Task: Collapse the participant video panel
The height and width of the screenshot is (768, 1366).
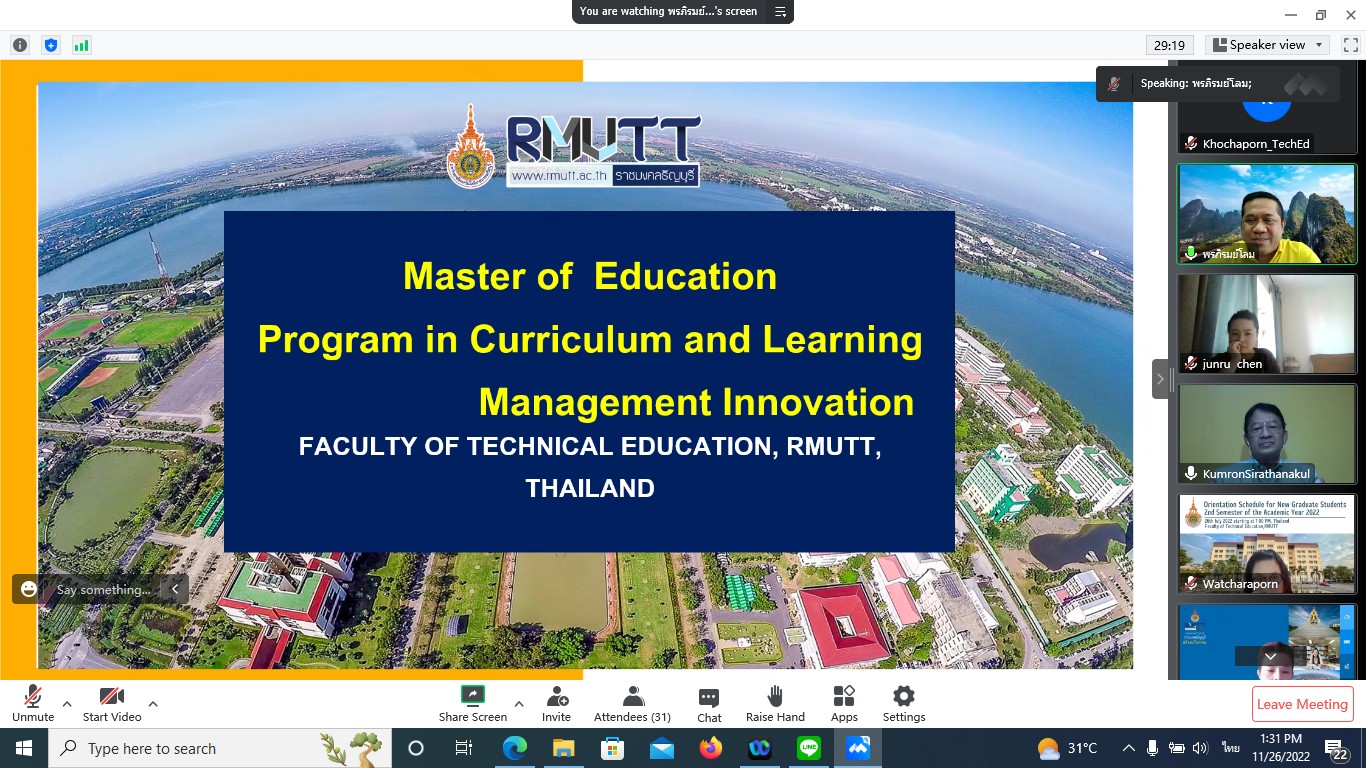Action: (x=1160, y=379)
